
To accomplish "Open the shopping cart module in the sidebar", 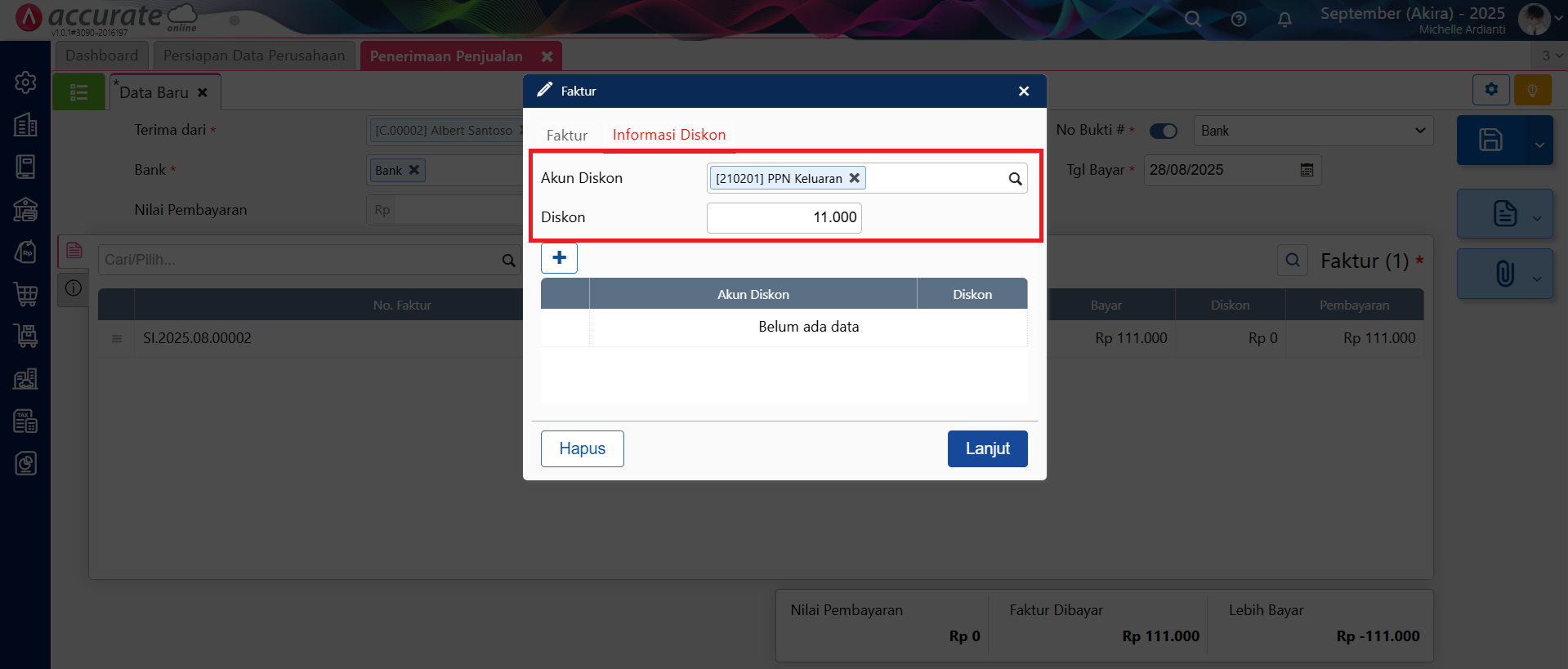I will [x=25, y=294].
